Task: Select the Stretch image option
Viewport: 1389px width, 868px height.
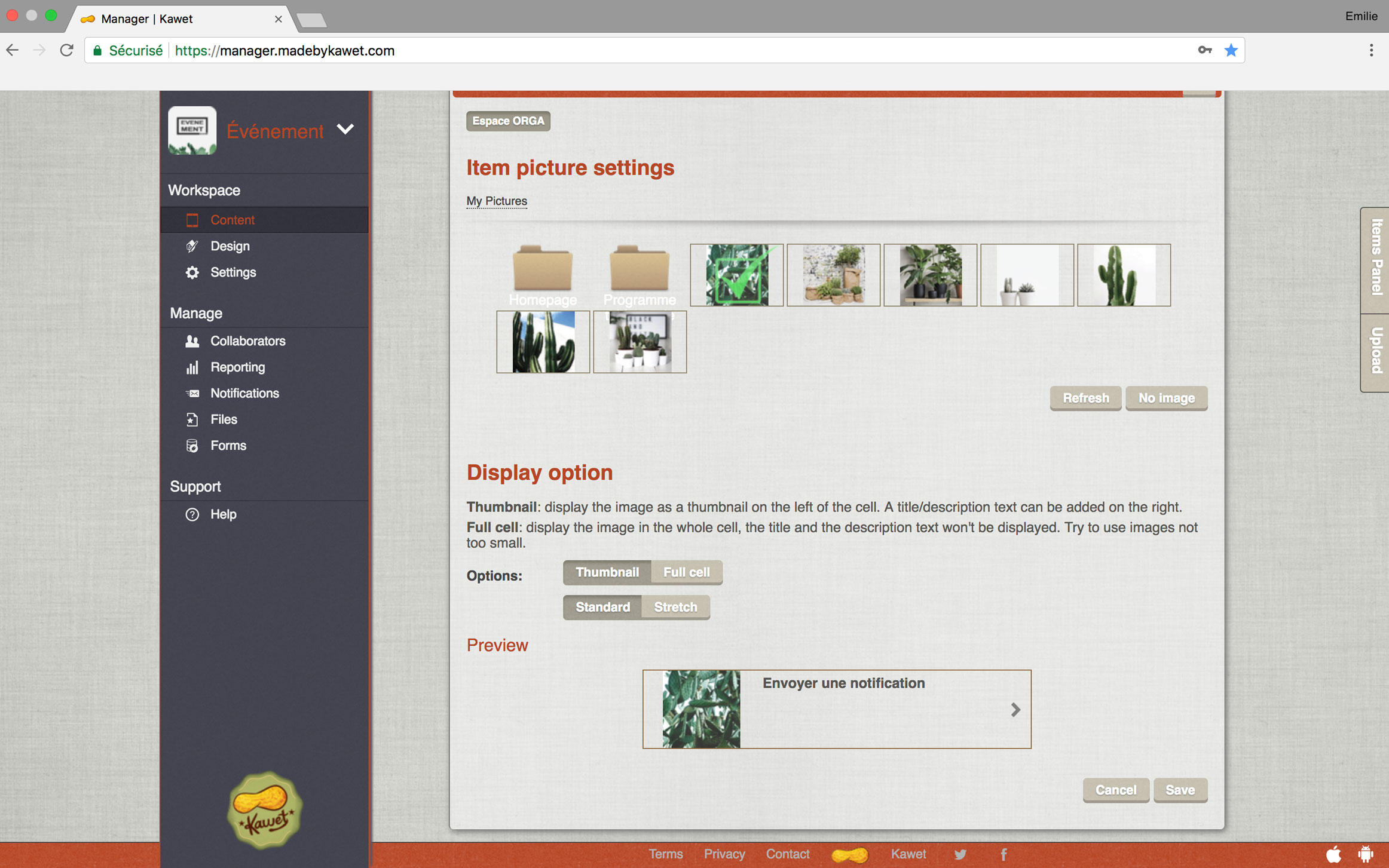Action: [675, 607]
